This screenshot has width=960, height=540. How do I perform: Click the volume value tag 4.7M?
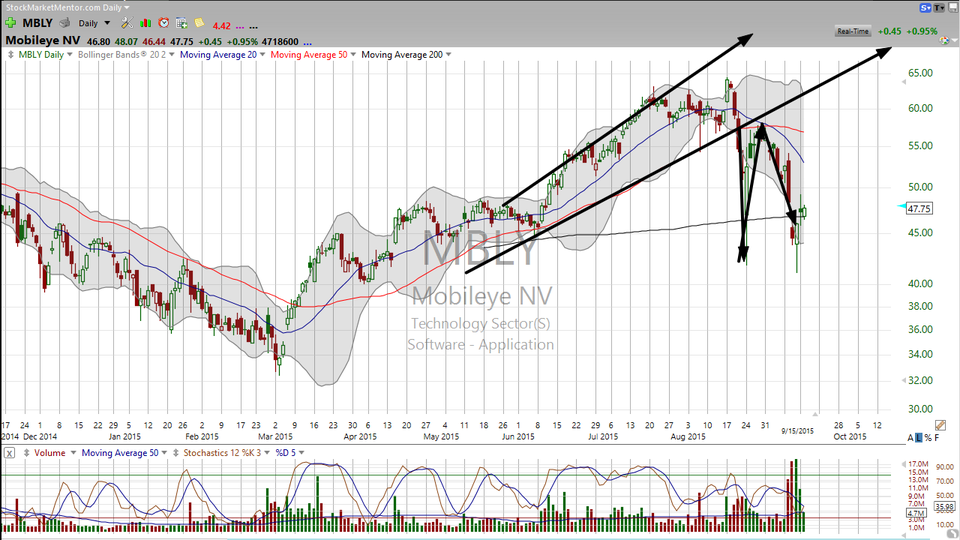915,513
